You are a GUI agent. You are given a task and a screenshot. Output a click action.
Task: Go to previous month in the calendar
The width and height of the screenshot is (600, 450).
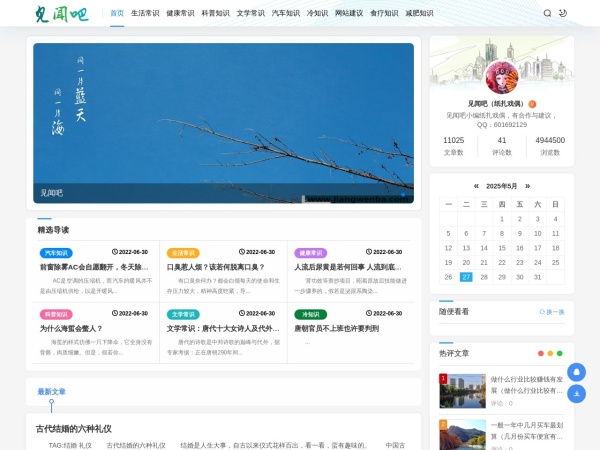click(476, 186)
